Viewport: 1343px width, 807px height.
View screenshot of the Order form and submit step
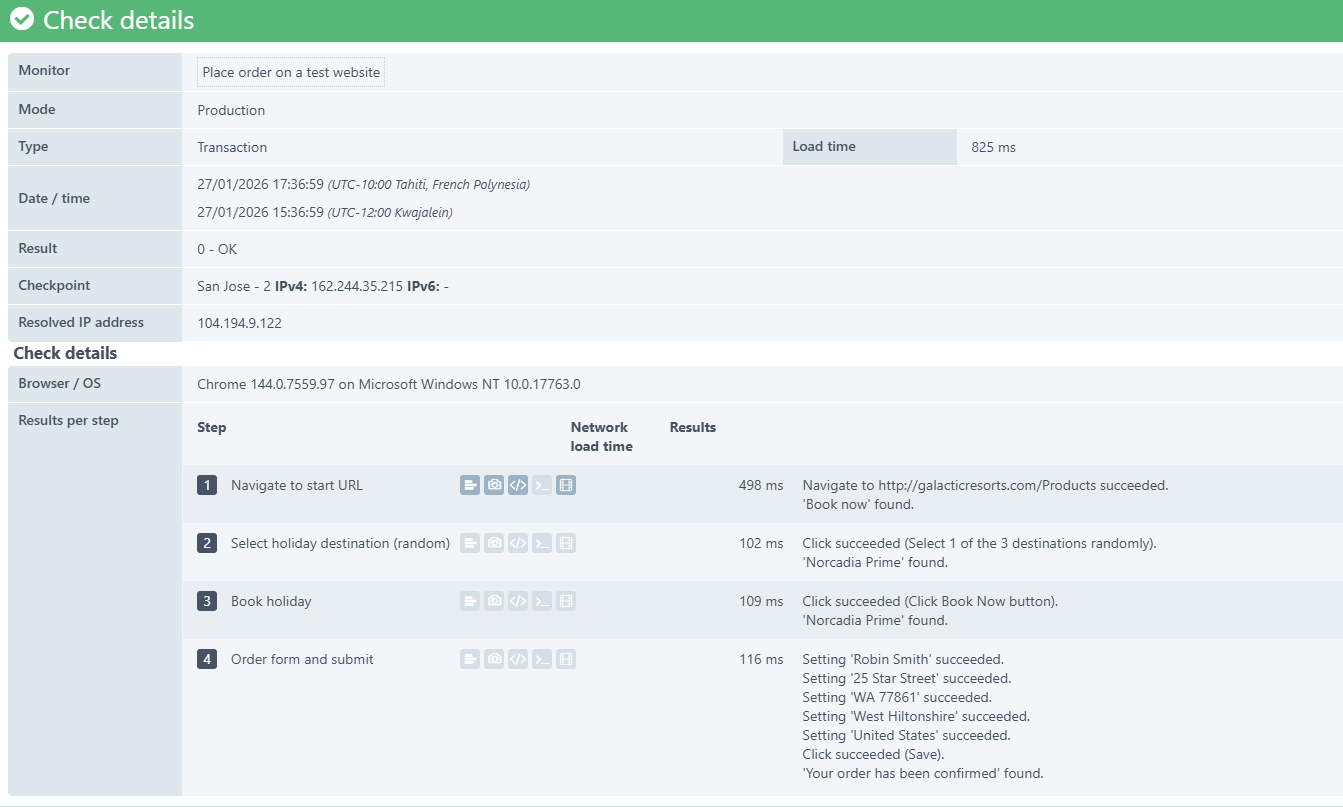[494, 659]
